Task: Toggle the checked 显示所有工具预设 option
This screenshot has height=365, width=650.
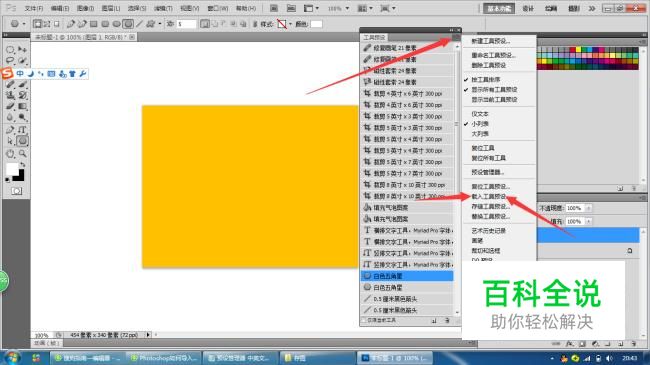Action: [x=494, y=89]
